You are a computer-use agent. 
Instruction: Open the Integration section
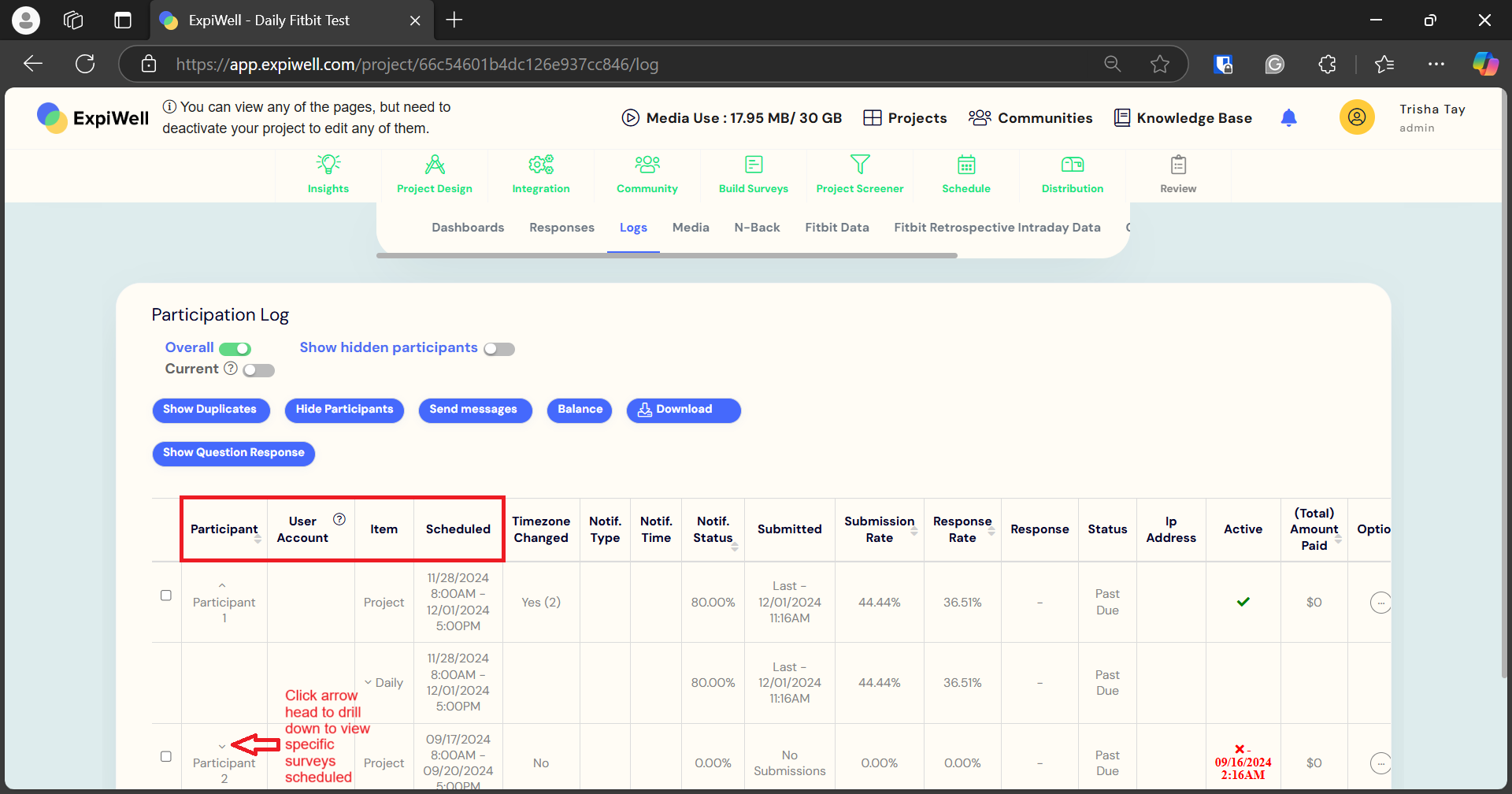pos(540,175)
